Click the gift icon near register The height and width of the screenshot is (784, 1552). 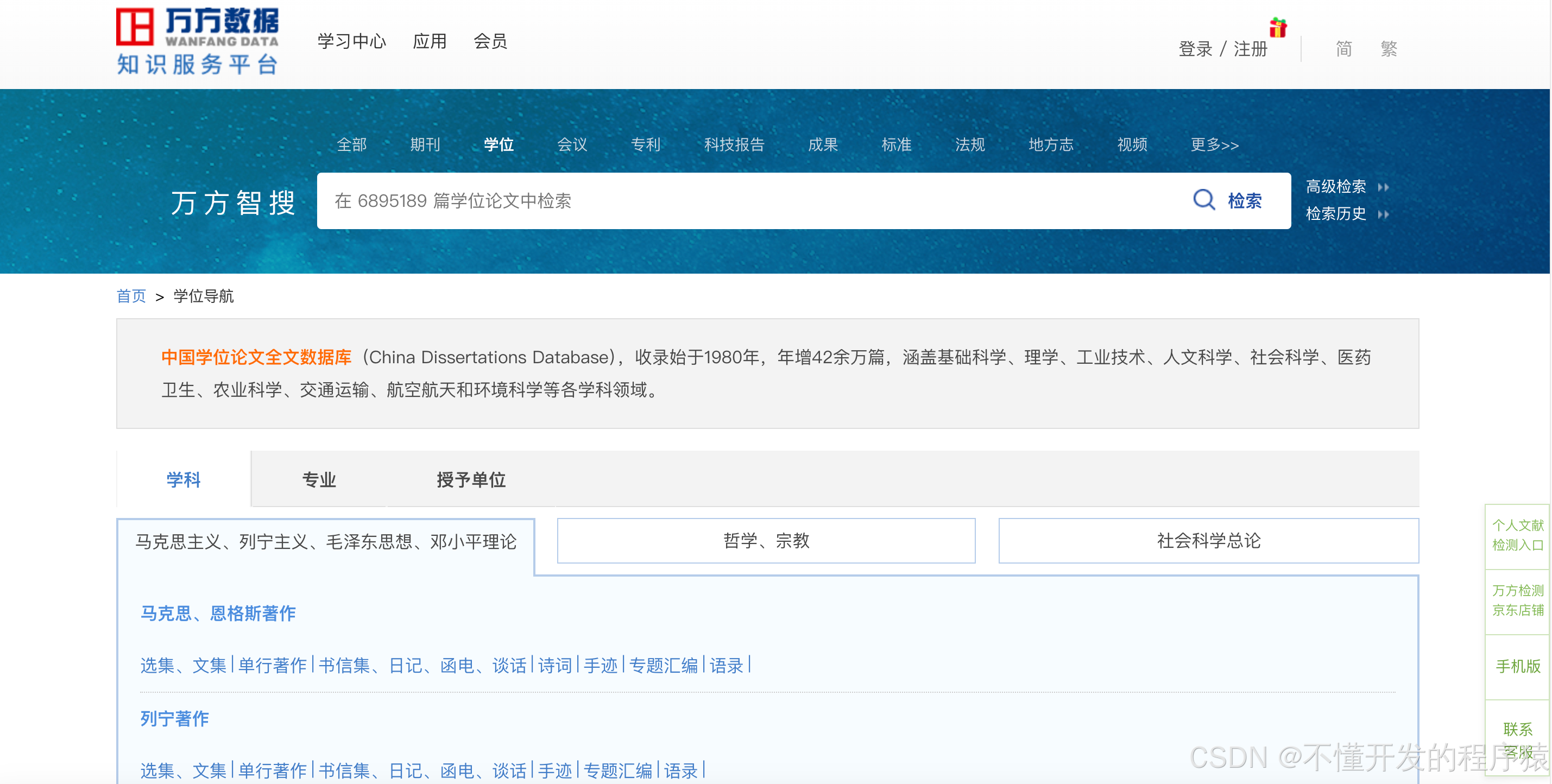(1277, 27)
